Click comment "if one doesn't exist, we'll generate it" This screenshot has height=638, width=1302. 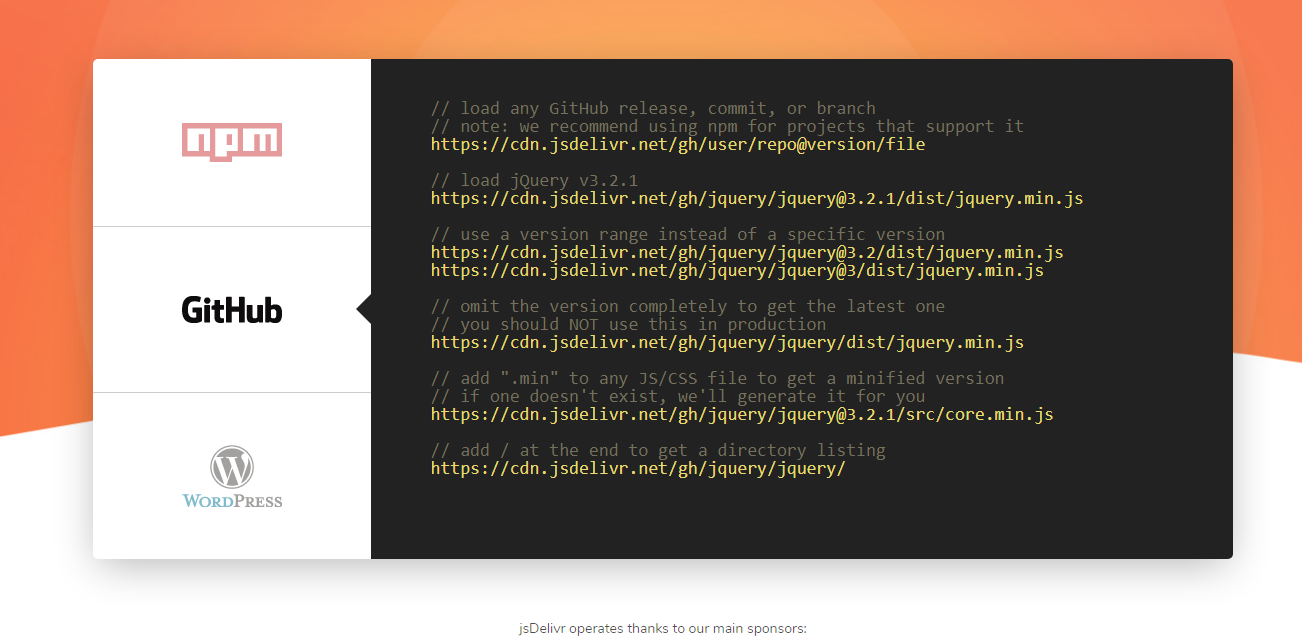[x=678, y=396]
